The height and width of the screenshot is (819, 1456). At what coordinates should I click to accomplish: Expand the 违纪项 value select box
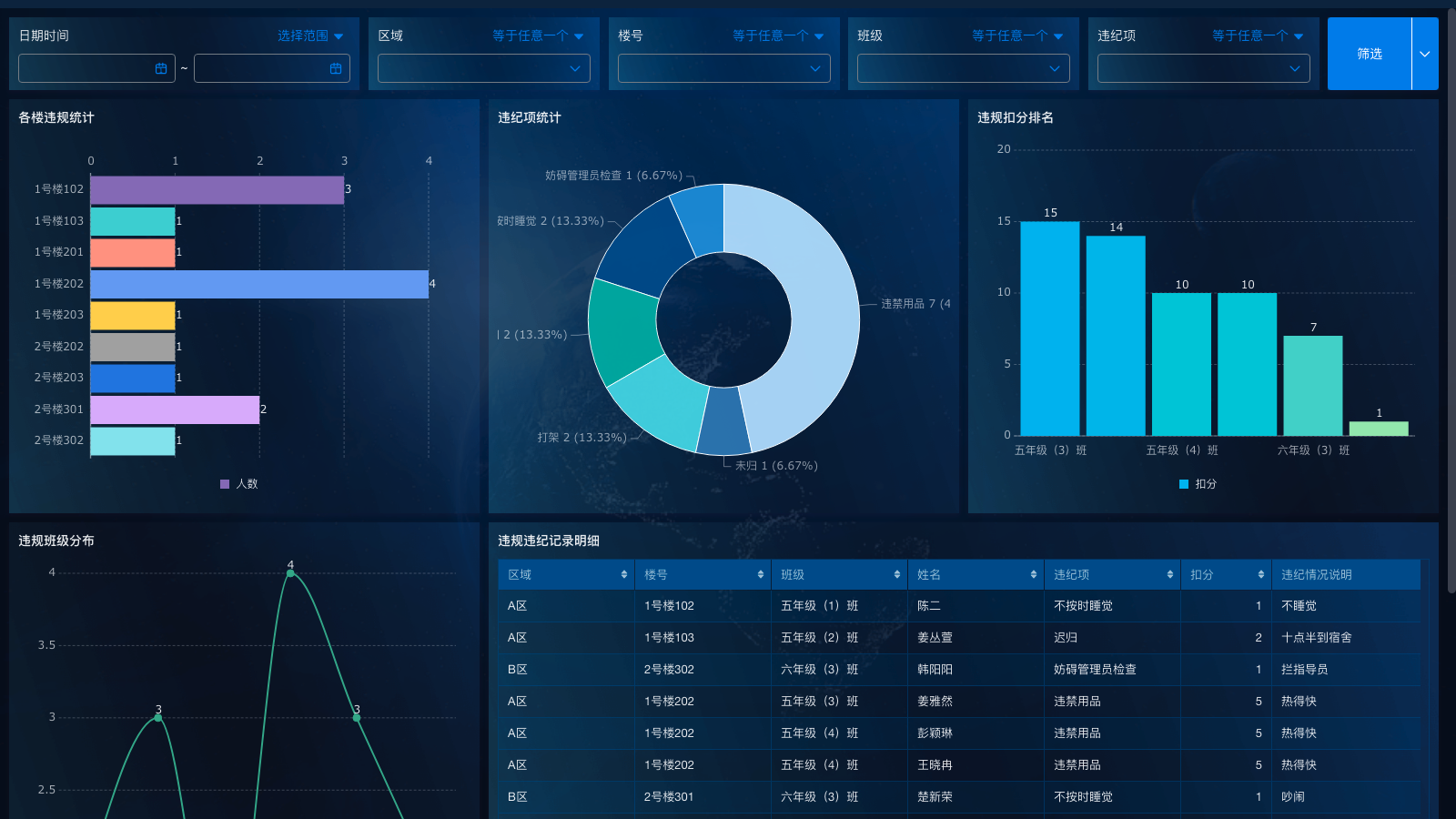(x=1204, y=68)
